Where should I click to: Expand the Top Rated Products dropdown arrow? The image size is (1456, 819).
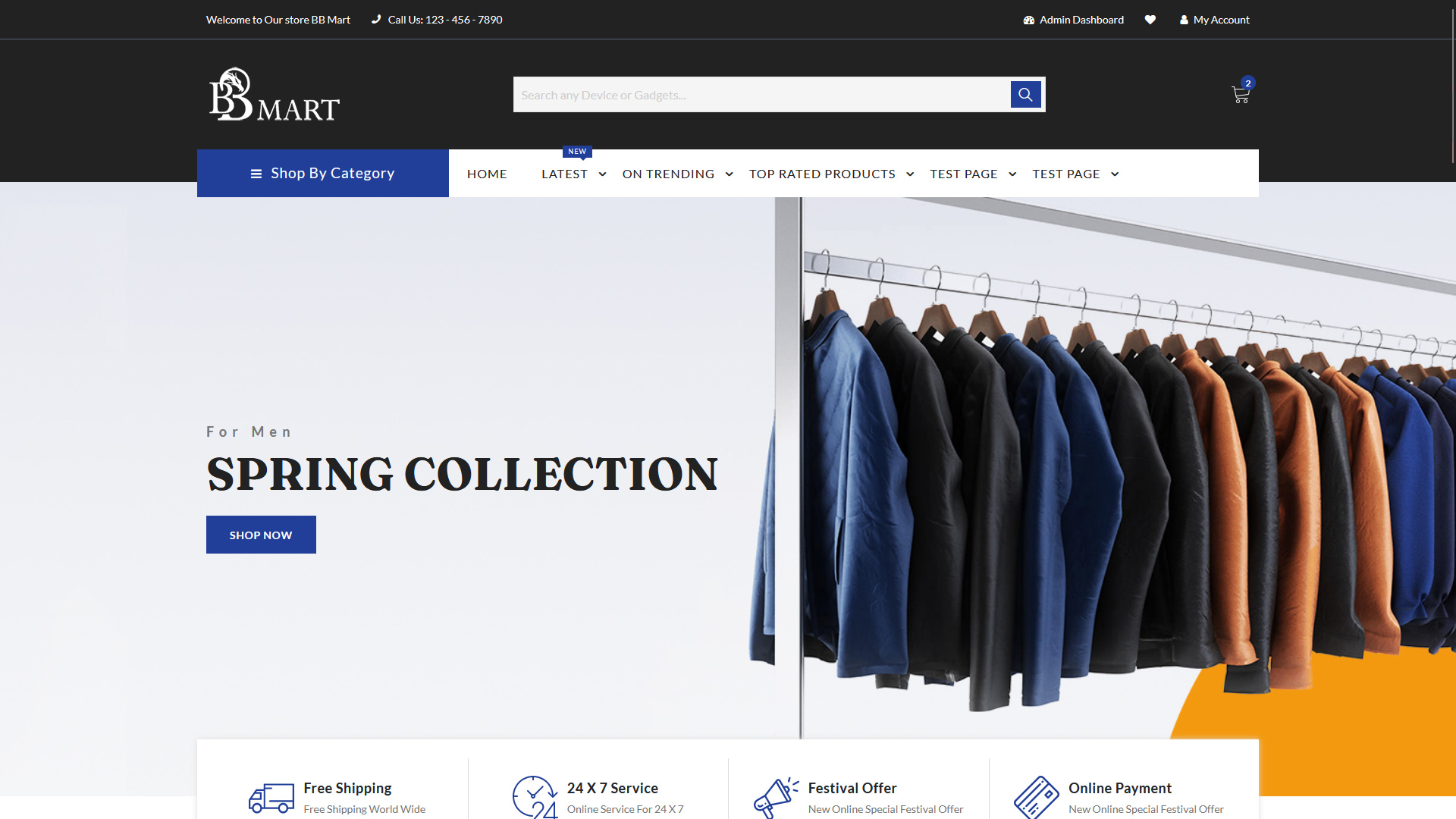(x=910, y=174)
